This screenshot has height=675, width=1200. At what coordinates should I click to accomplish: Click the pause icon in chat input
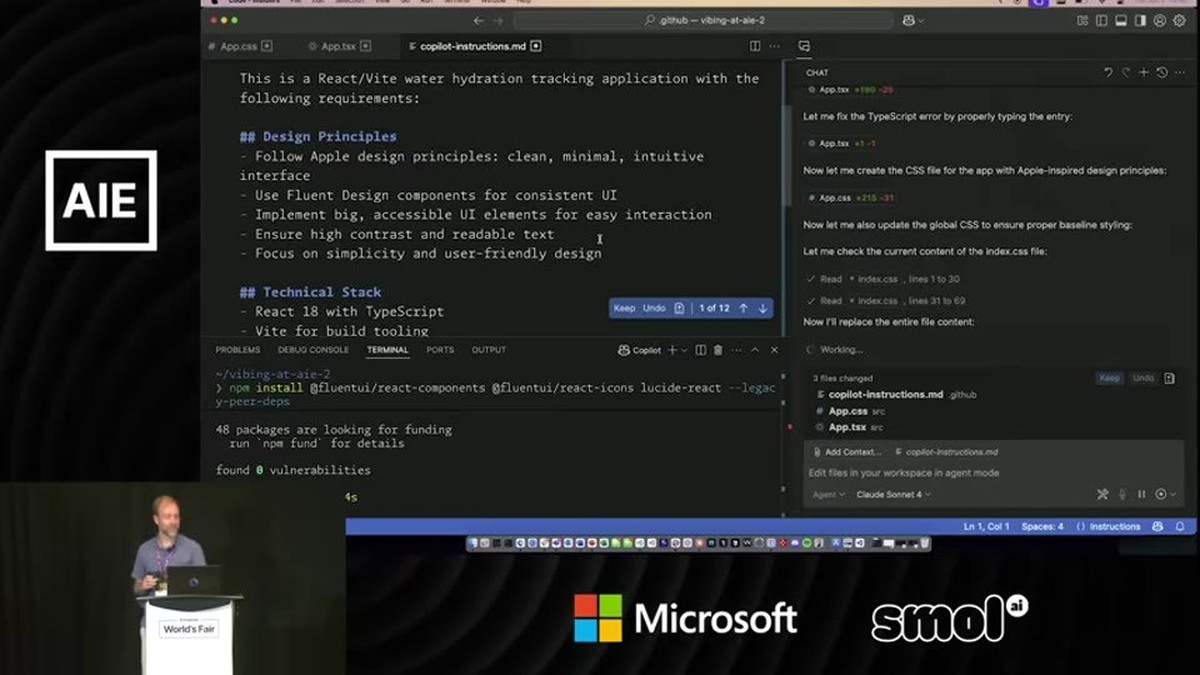pyautogui.click(x=1142, y=494)
